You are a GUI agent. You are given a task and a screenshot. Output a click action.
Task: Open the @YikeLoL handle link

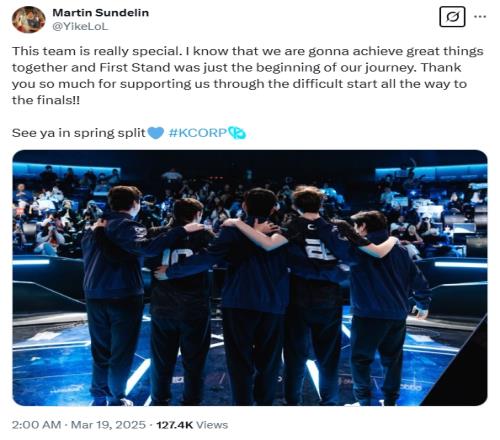click(80, 27)
